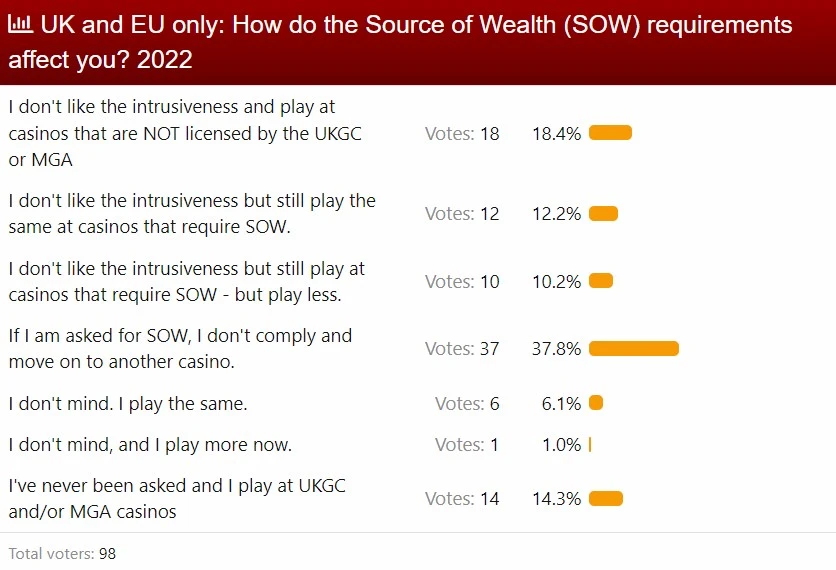Click 'Total voters: 98' text
This screenshot has width=836, height=570.
pyautogui.click(x=62, y=553)
